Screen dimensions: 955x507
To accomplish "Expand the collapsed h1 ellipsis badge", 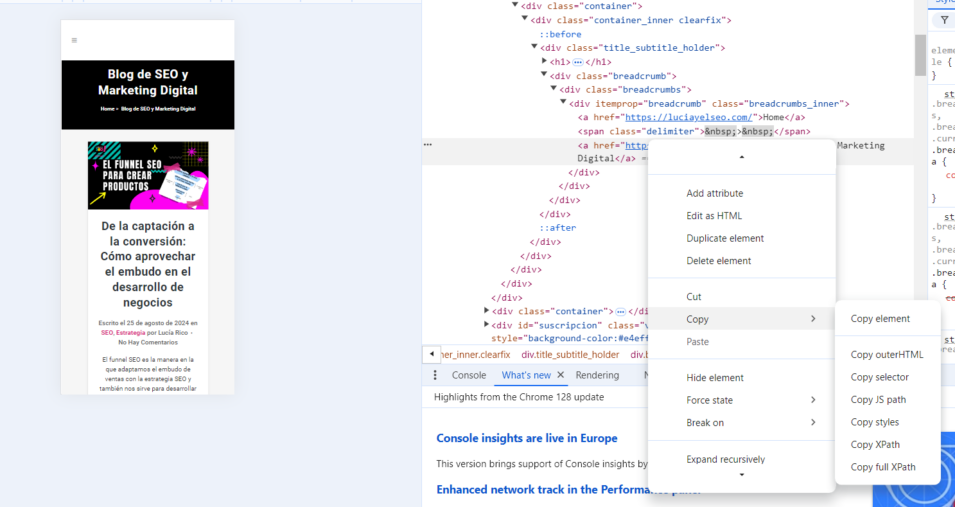I will (x=577, y=62).
